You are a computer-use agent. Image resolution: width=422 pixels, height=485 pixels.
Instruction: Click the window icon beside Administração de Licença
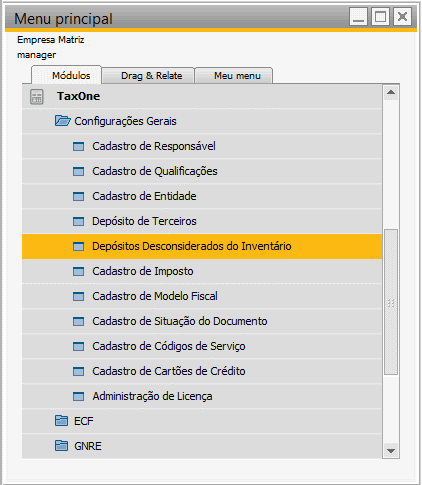click(78, 396)
